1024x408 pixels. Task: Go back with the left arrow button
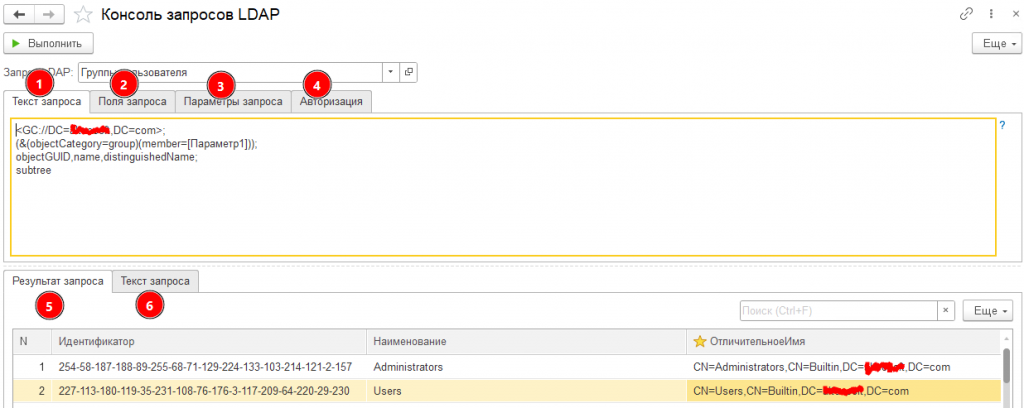click(20, 14)
